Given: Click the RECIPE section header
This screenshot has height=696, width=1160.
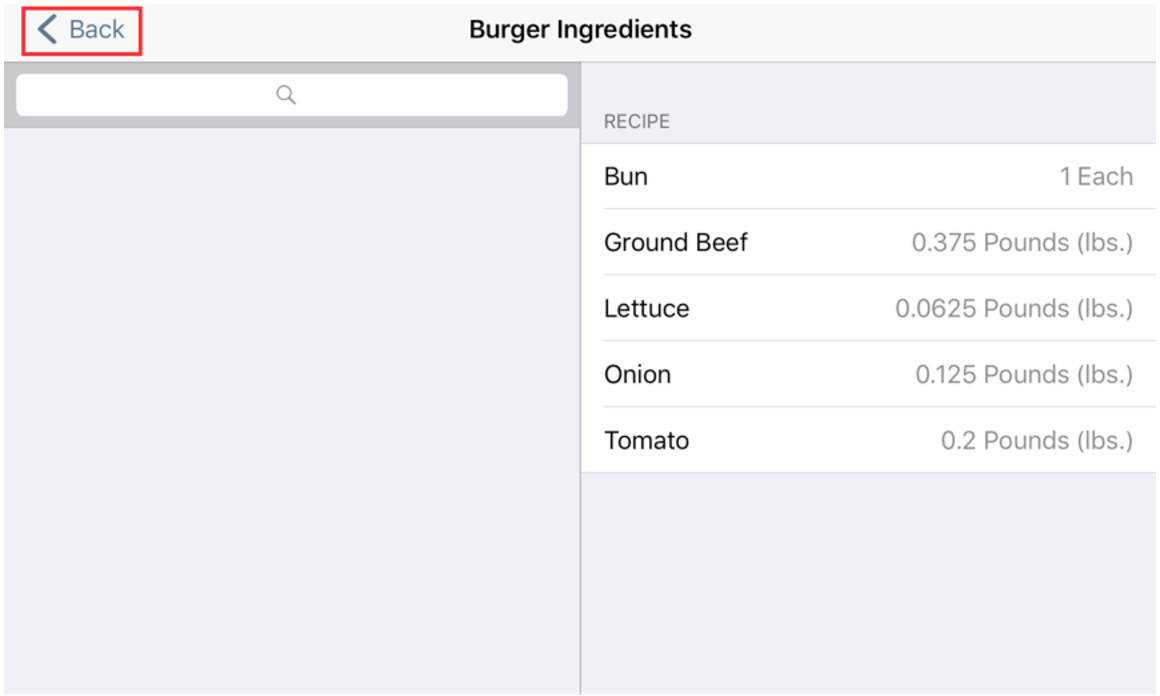Looking at the screenshot, I should coord(637,122).
